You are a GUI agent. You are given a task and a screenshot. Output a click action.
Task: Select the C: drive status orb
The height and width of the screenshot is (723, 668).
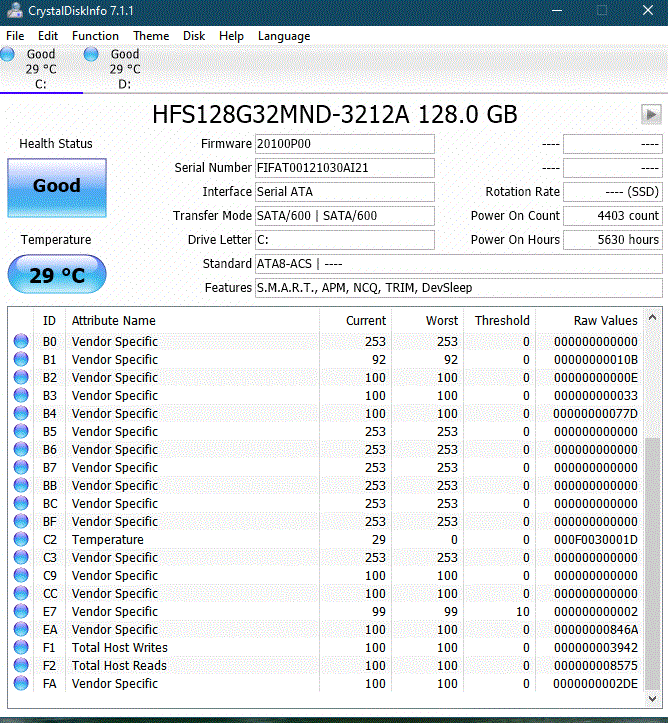(x=8, y=54)
